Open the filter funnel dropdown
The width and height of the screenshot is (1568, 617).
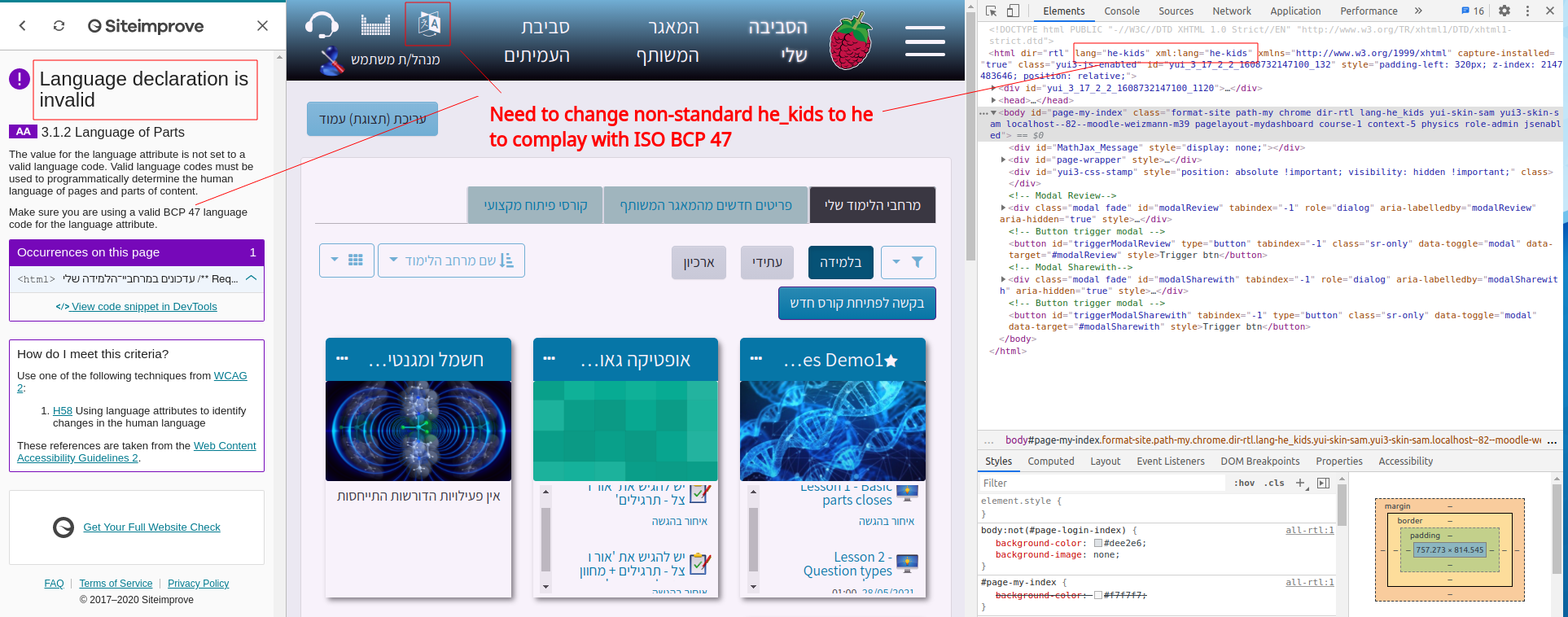click(x=909, y=262)
